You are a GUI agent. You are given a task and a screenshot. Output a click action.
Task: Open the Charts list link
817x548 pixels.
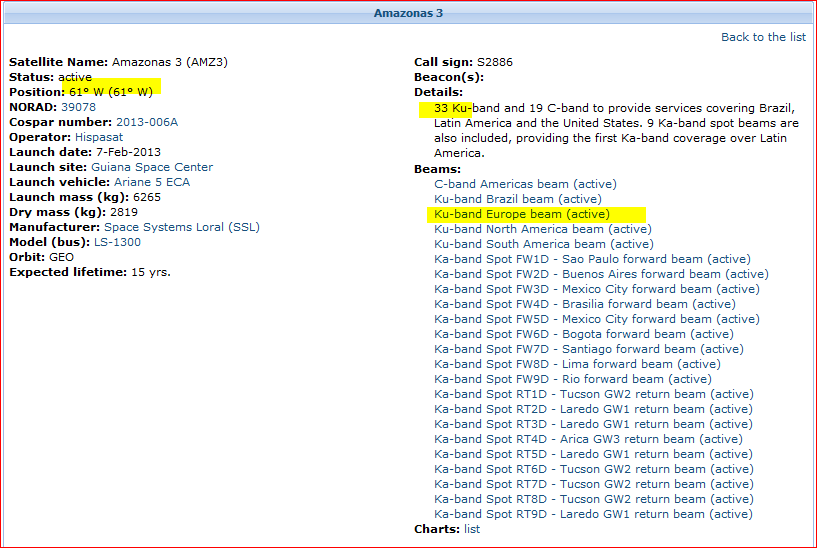[470, 529]
